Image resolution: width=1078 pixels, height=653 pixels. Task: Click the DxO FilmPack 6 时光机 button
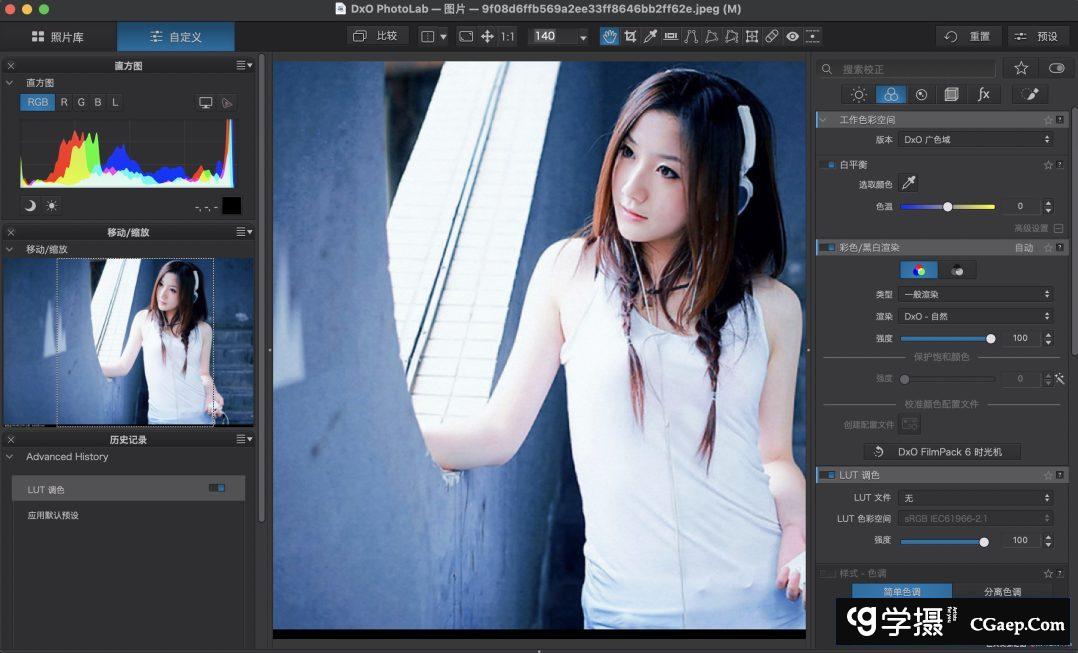point(940,452)
